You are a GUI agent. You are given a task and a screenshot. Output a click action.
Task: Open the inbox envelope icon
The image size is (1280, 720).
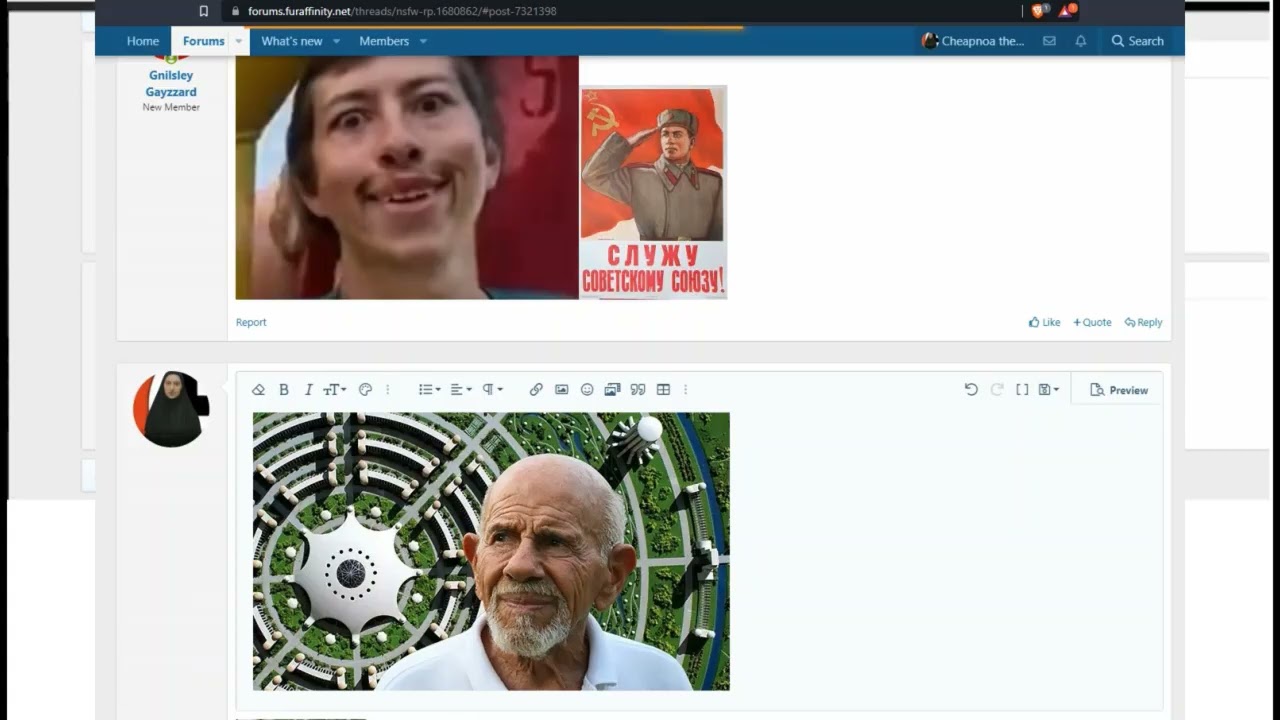pyautogui.click(x=1049, y=41)
